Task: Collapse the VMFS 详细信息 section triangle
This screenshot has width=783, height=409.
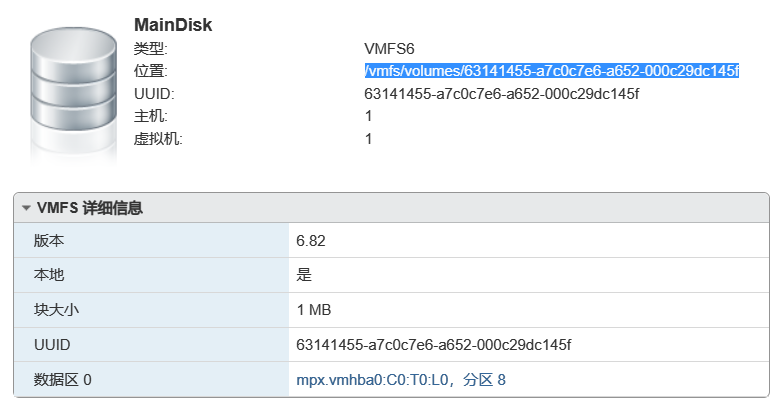Action: 26,209
